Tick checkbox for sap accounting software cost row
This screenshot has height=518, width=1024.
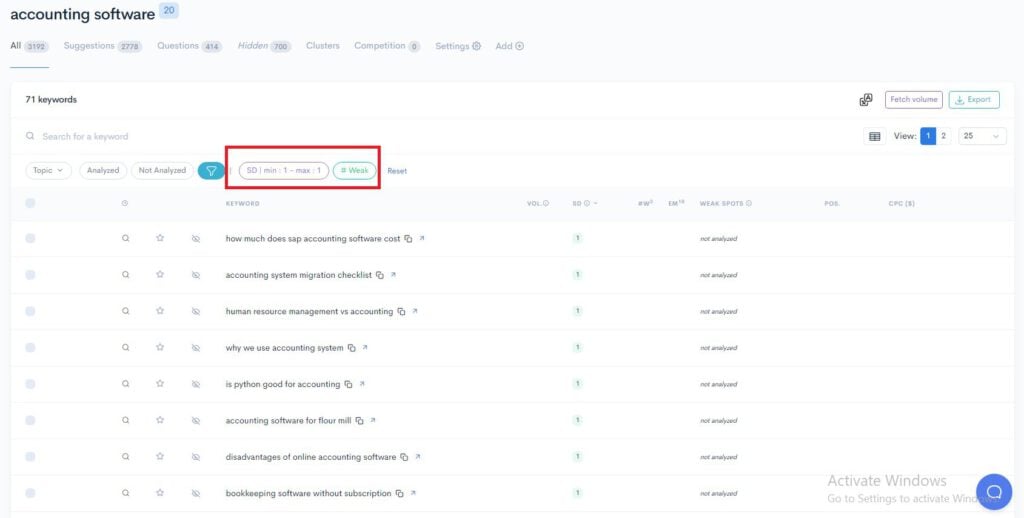(x=30, y=238)
